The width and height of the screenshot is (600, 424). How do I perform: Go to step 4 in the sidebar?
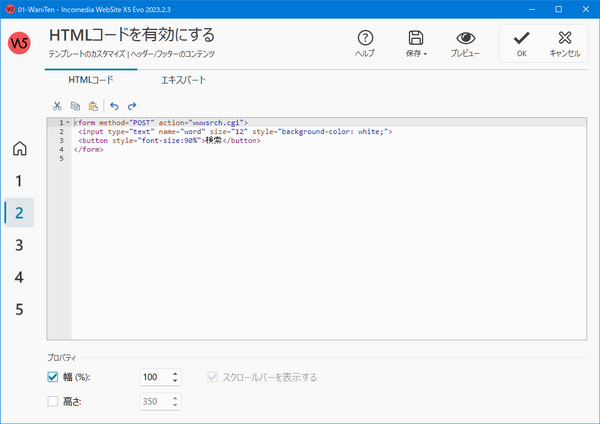tap(19, 277)
